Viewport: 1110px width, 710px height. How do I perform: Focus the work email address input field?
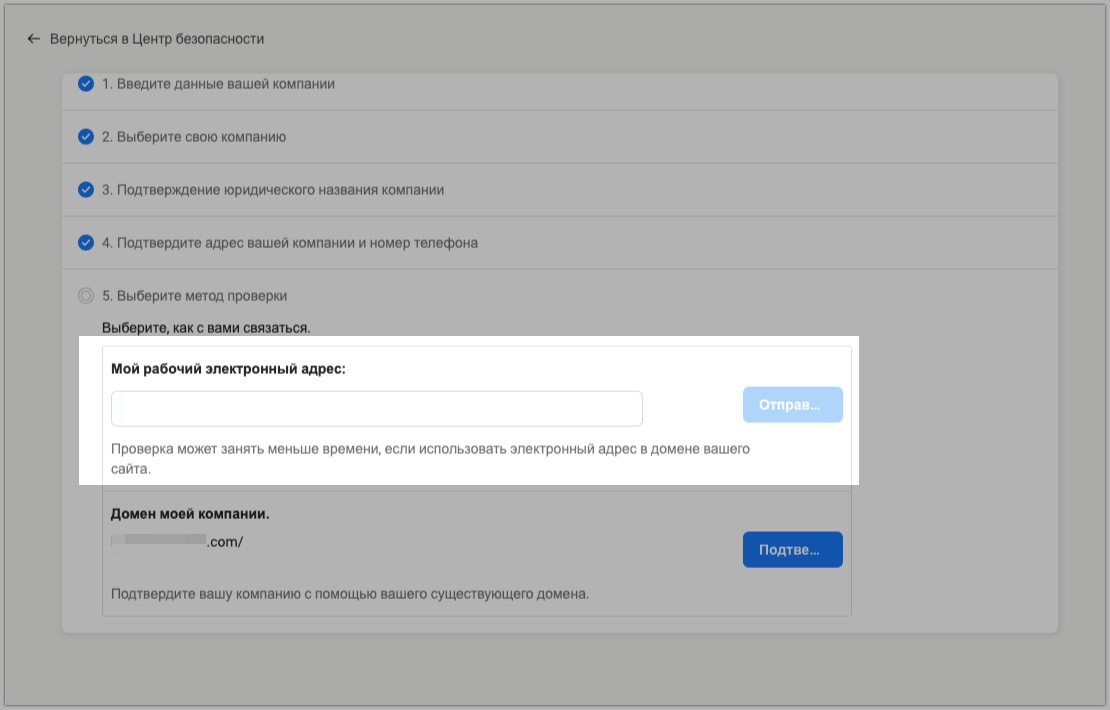click(x=377, y=408)
